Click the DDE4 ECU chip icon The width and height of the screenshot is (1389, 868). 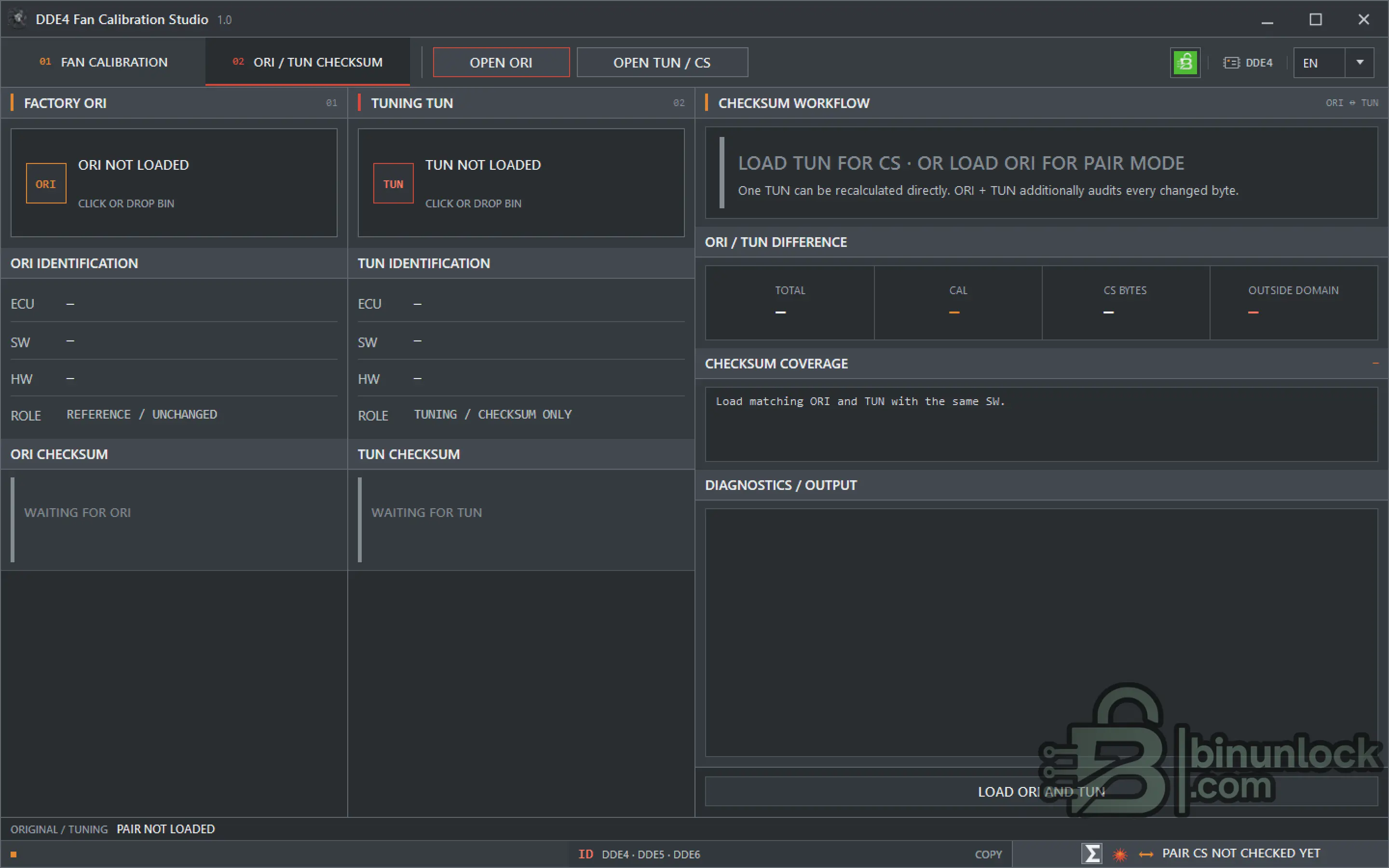pyautogui.click(x=1231, y=63)
